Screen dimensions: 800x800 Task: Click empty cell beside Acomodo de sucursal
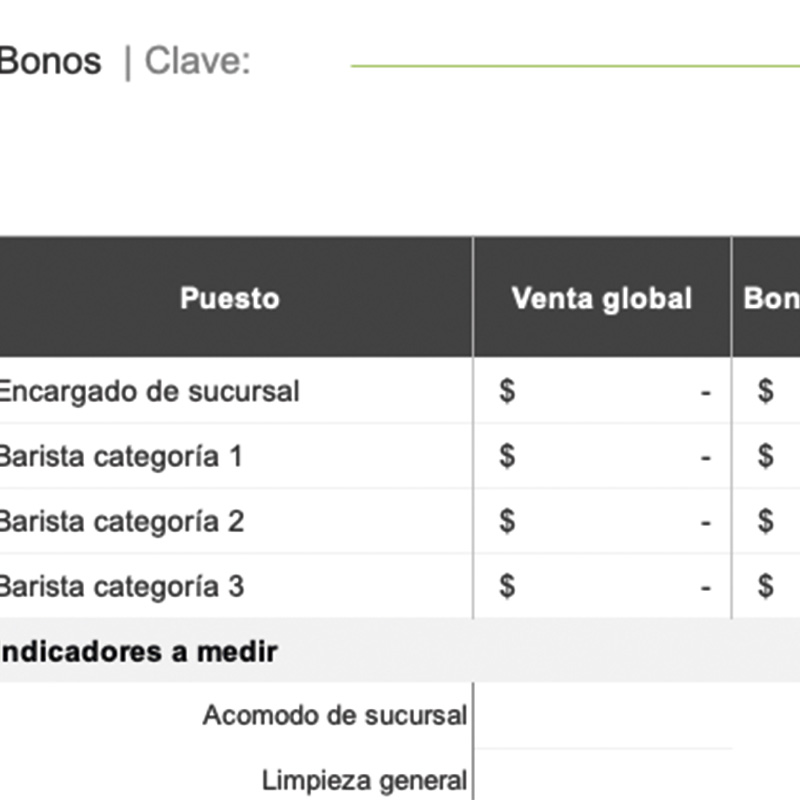click(x=602, y=716)
